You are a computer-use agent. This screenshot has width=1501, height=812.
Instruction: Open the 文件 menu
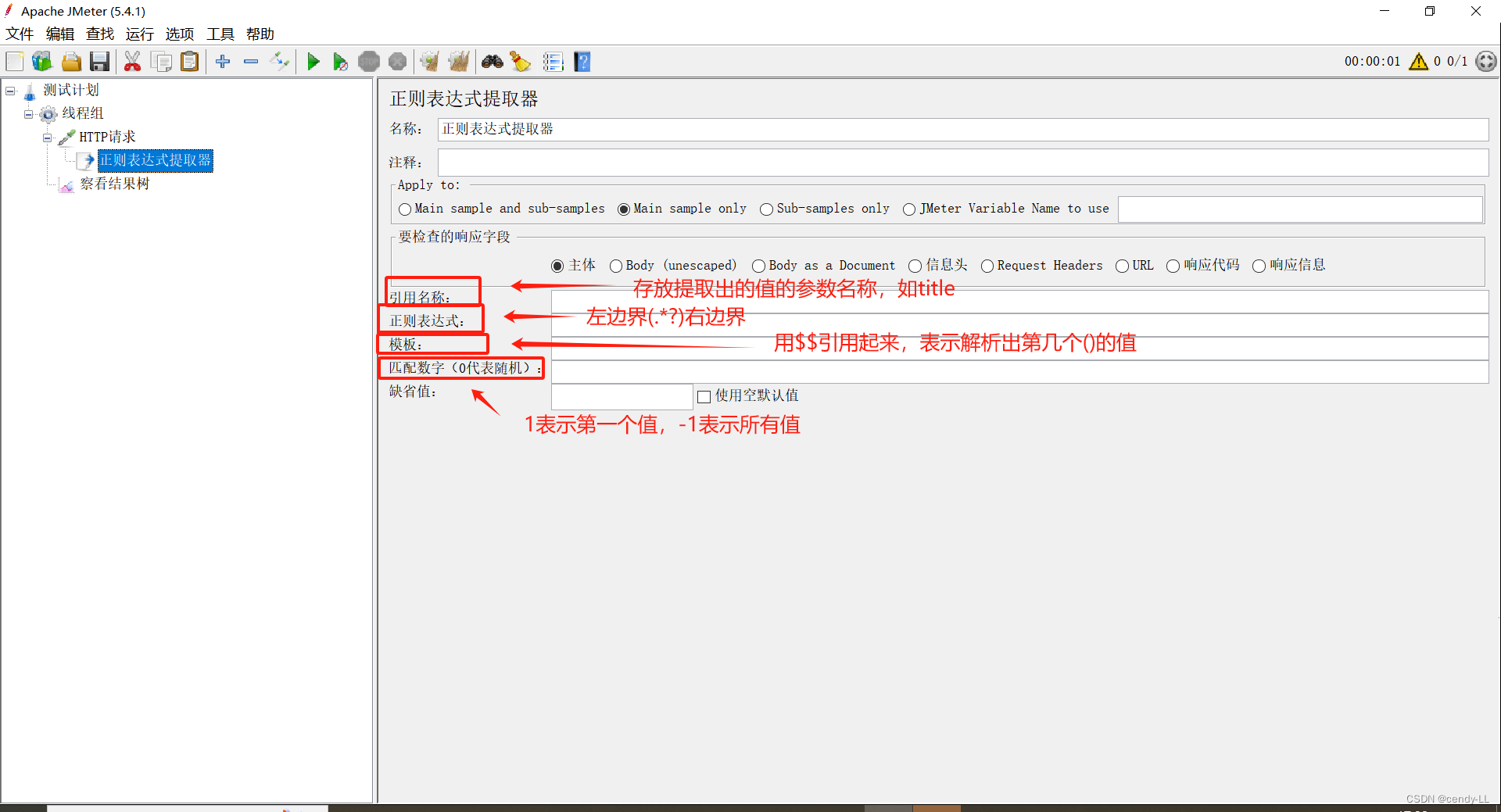click(x=20, y=34)
